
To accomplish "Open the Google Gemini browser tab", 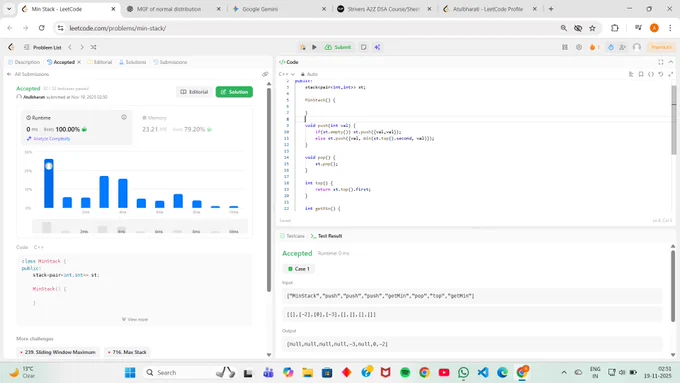I will [279, 9].
